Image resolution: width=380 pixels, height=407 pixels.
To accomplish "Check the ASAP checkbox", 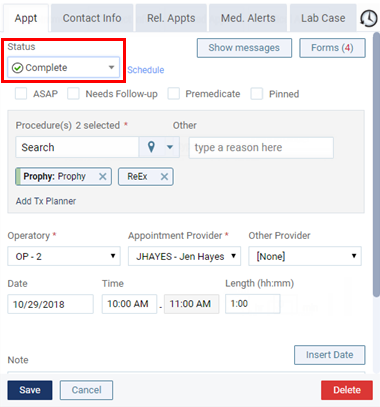I will point(21,94).
